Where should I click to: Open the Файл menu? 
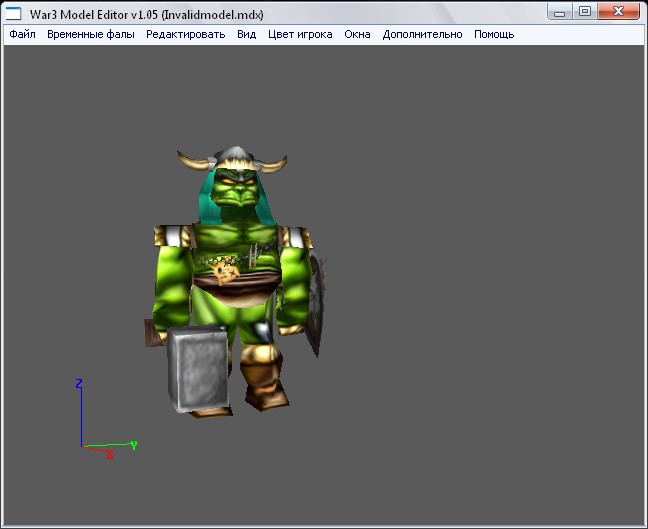point(22,34)
